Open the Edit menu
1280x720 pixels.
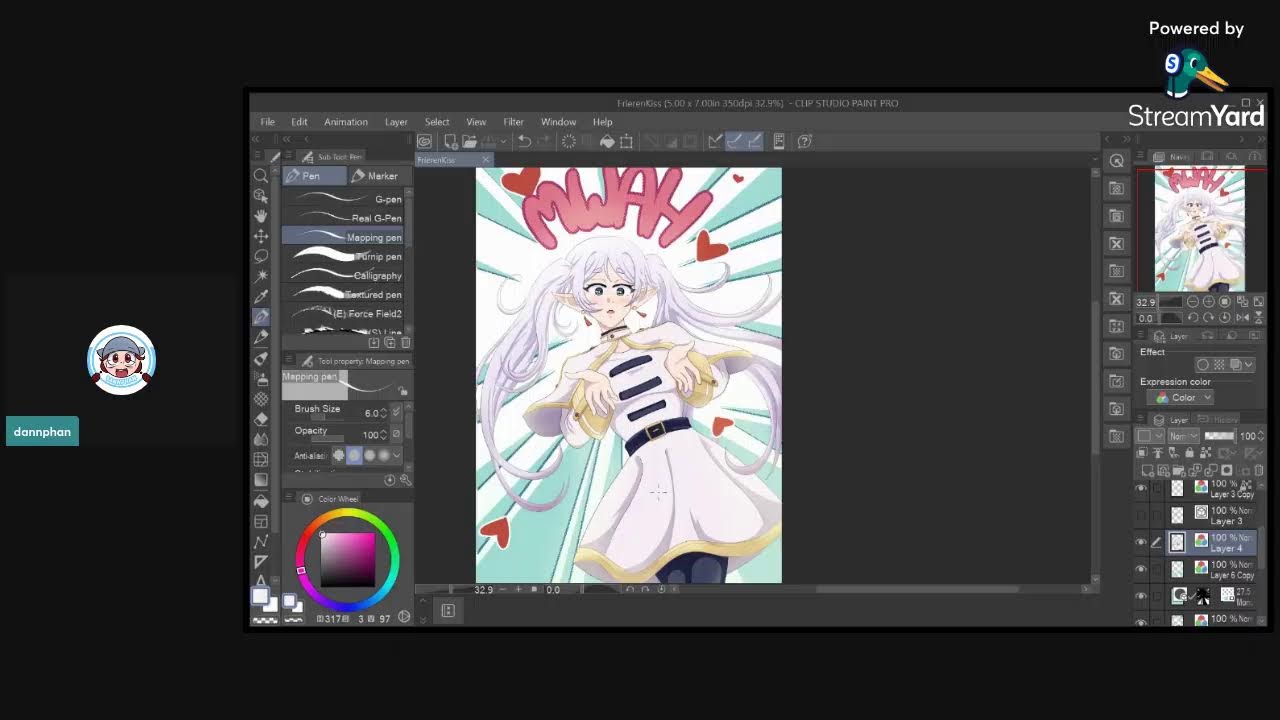coord(299,122)
